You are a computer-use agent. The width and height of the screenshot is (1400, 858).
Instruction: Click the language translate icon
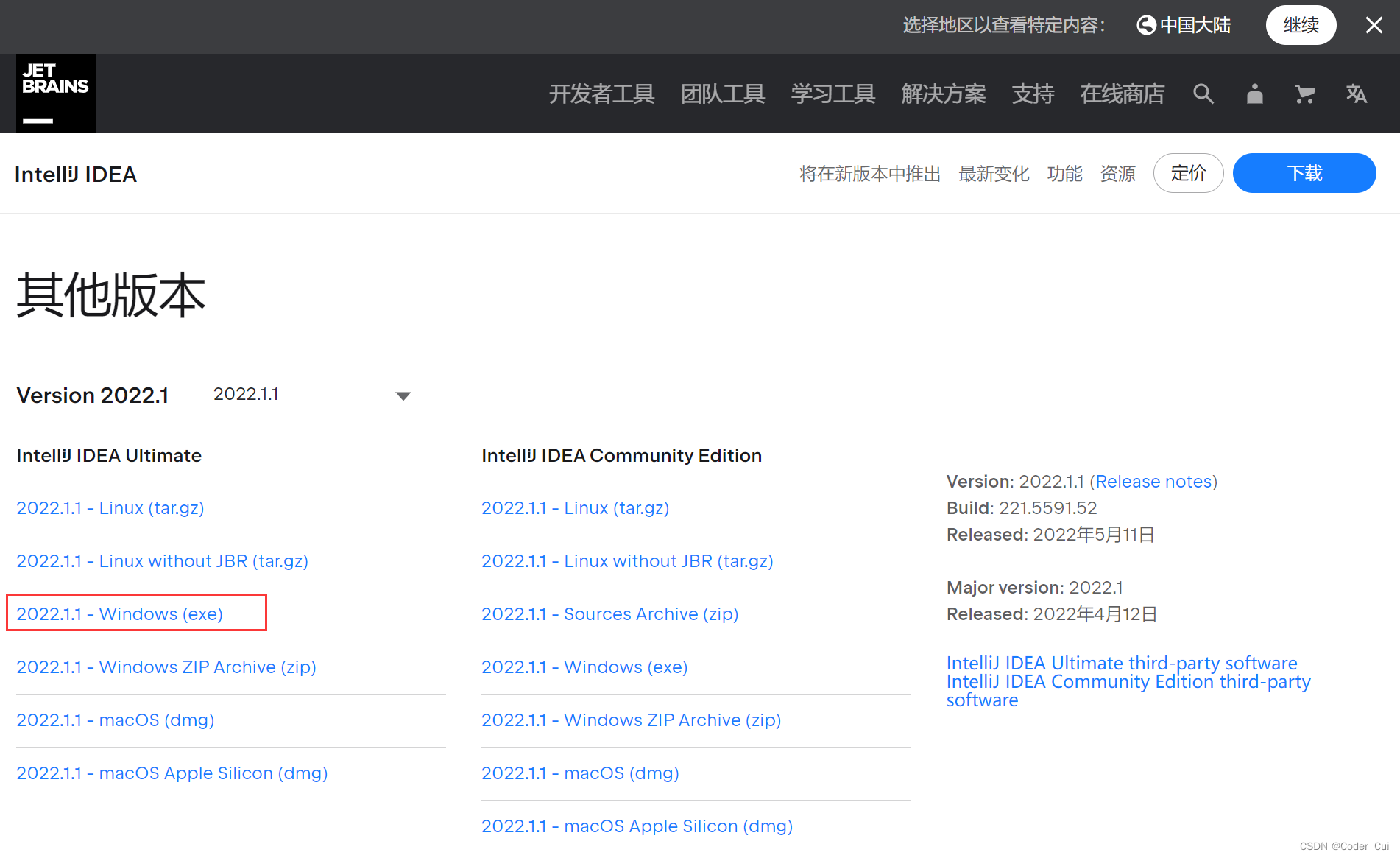point(1357,94)
